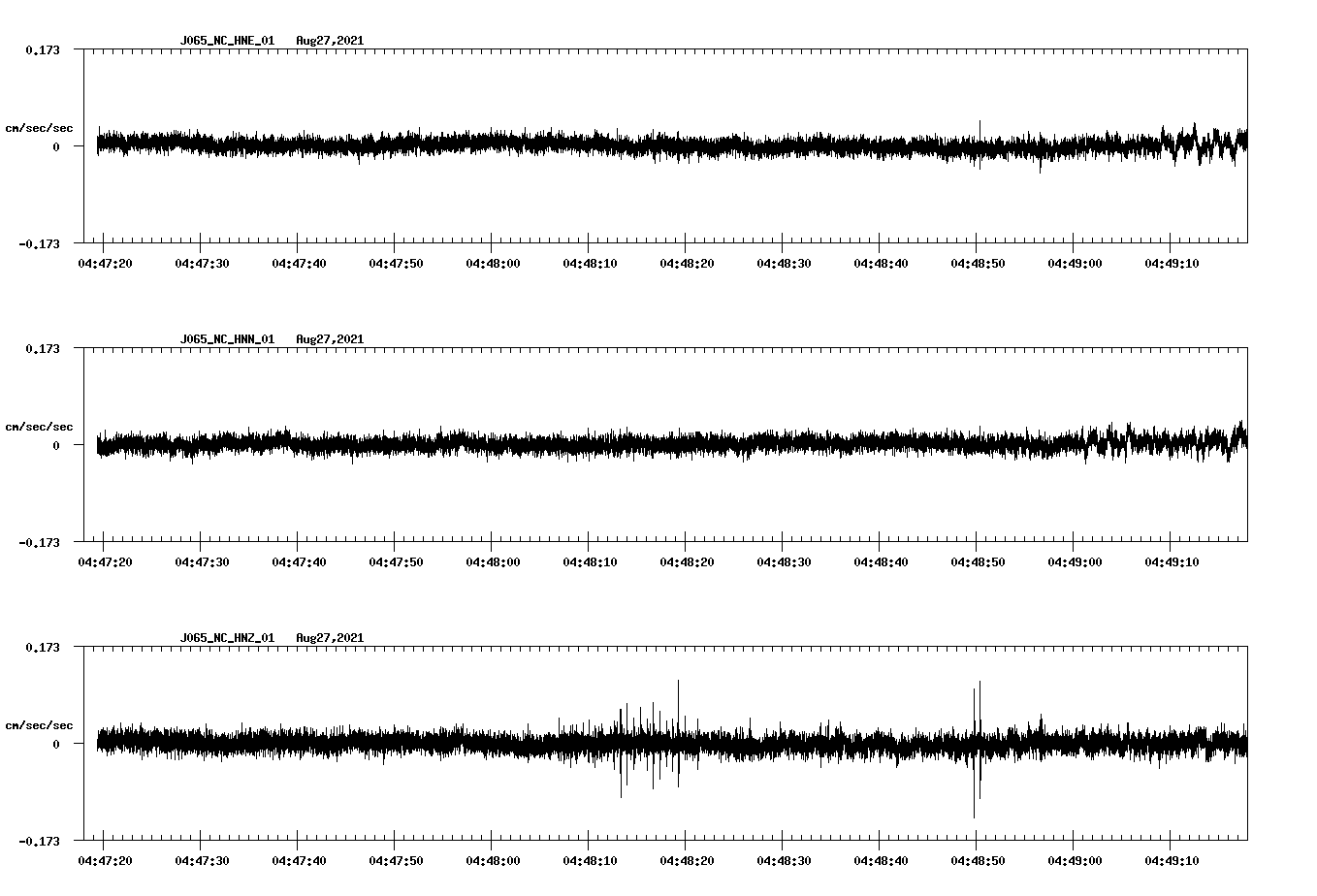The image size is (1317, 896).
Task: Click the 0.173 upper limit on HNE plot
Action: point(42,49)
